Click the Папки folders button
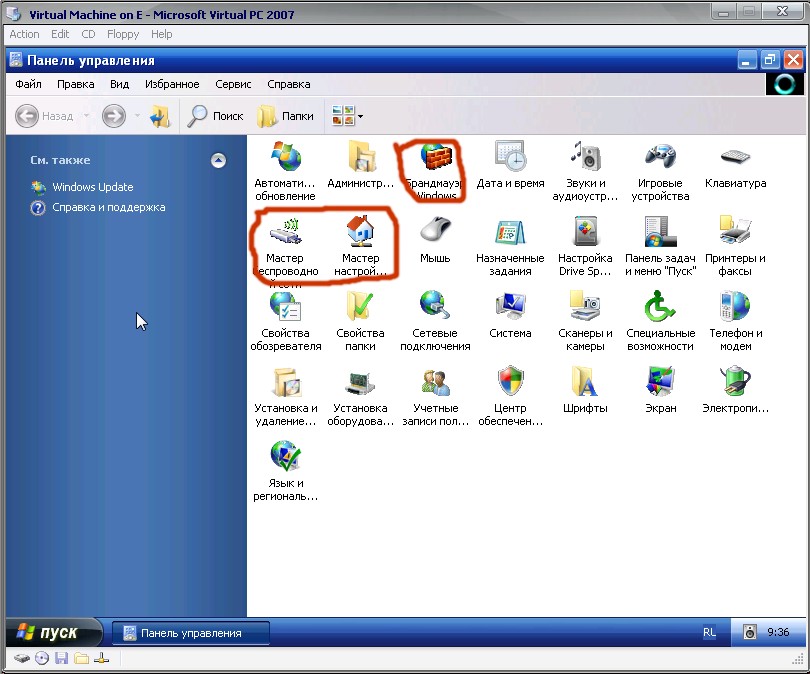 [x=286, y=116]
